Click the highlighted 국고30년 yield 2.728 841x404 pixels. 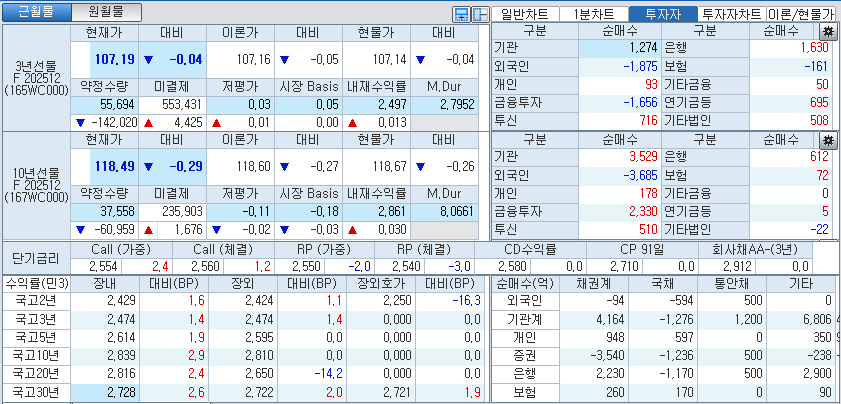pyautogui.click(x=121, y=393)
